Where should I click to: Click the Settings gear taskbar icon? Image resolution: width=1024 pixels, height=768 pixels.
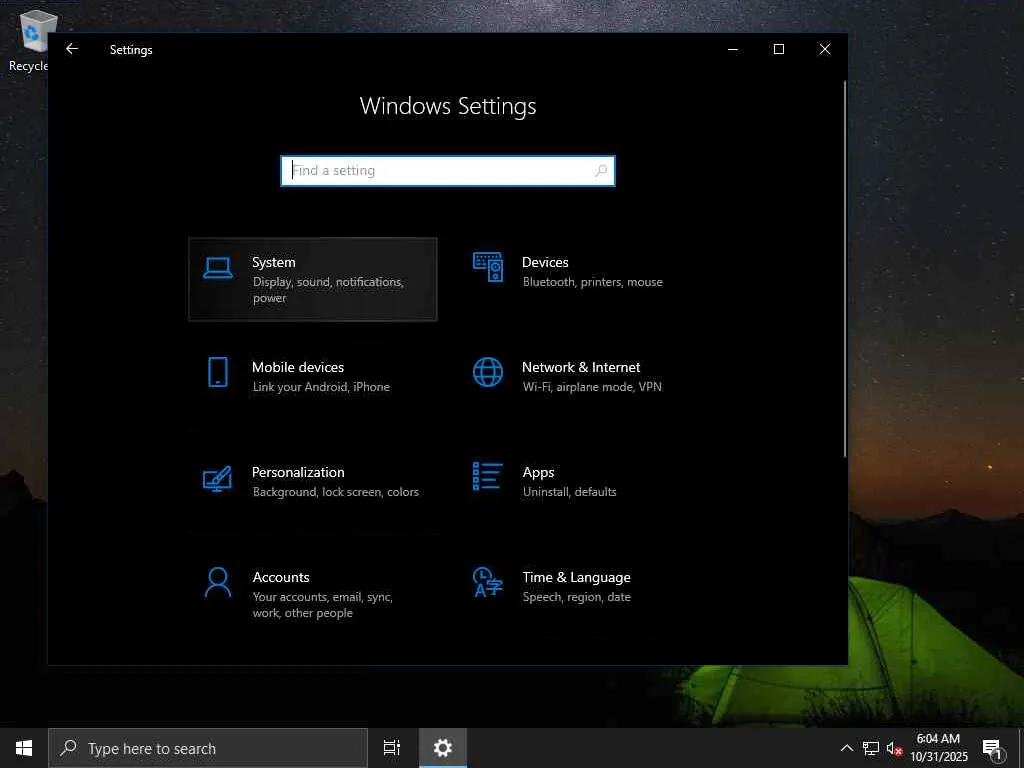[443, 748]
